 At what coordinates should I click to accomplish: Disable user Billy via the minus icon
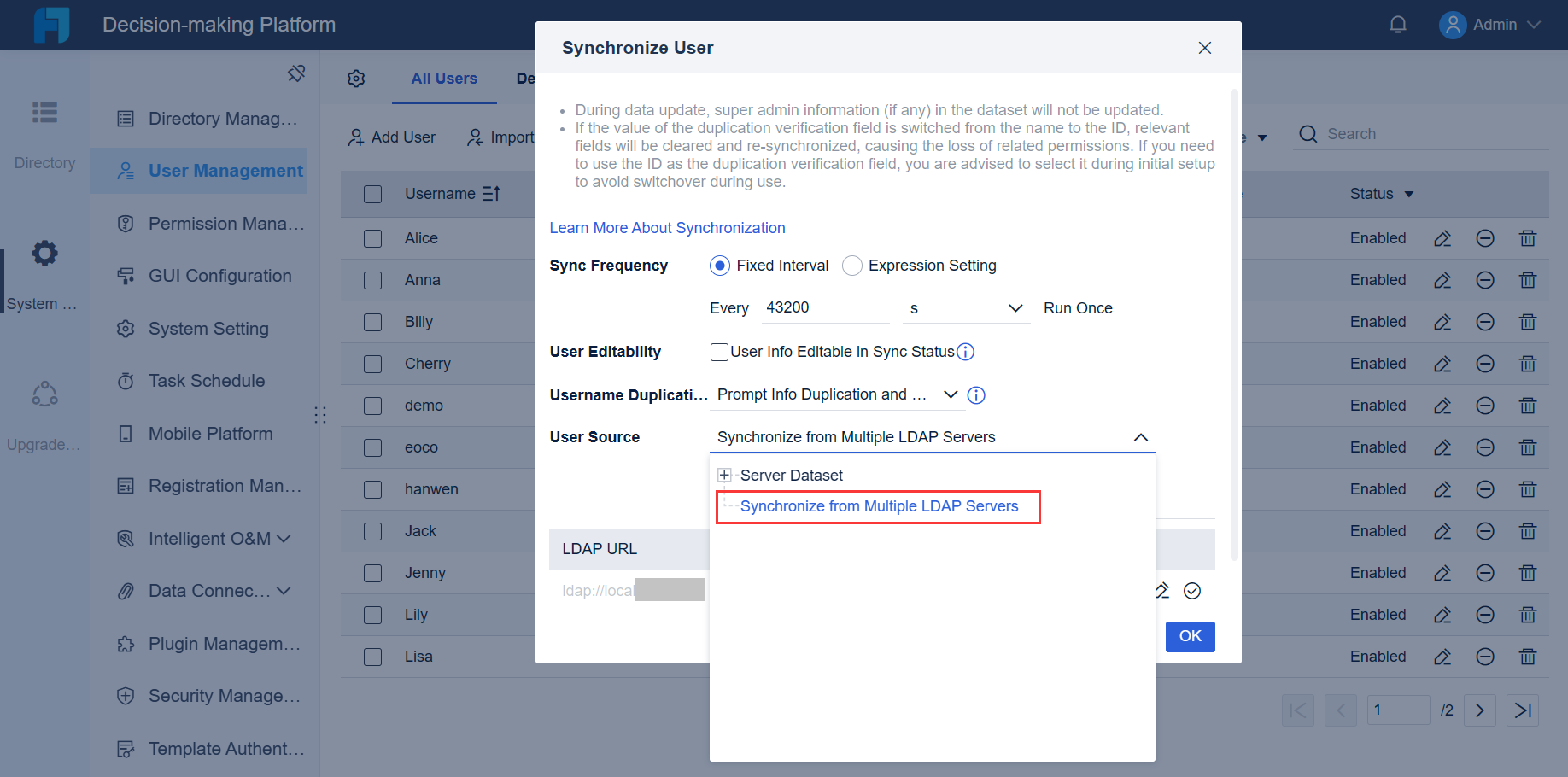[x=1485, y=322]
